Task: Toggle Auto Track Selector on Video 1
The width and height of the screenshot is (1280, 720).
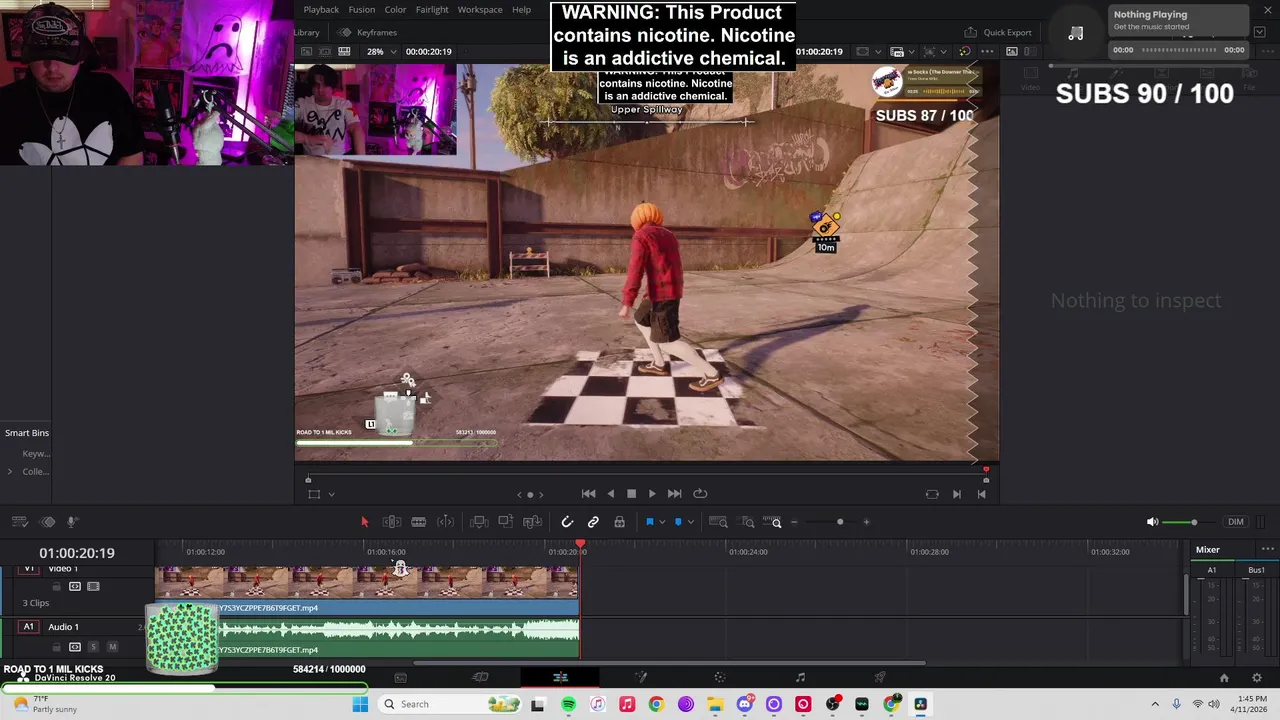Action: click(x=74, y=586)
